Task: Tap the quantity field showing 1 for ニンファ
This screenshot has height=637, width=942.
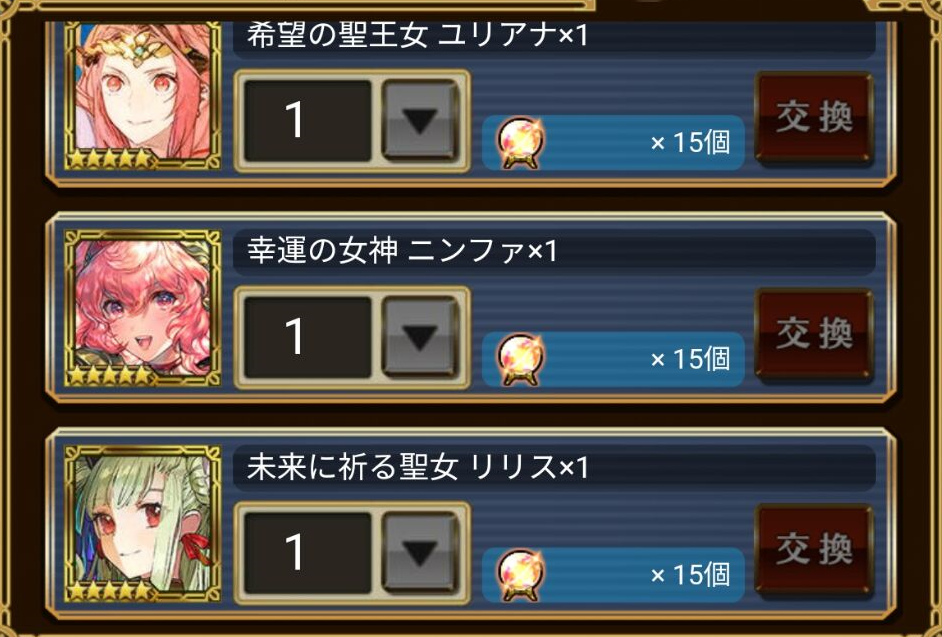Action: tap(308, 337)
